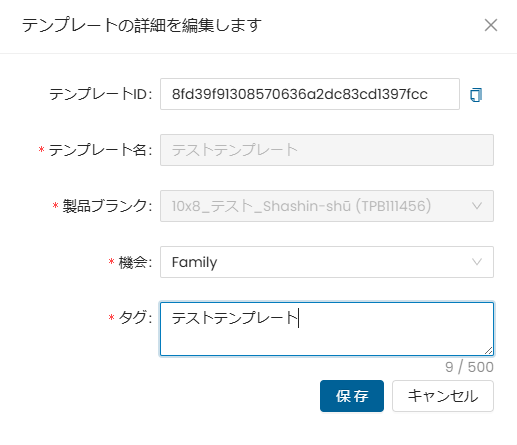Click the chevron in 製品ブランク field

point(477,206)
